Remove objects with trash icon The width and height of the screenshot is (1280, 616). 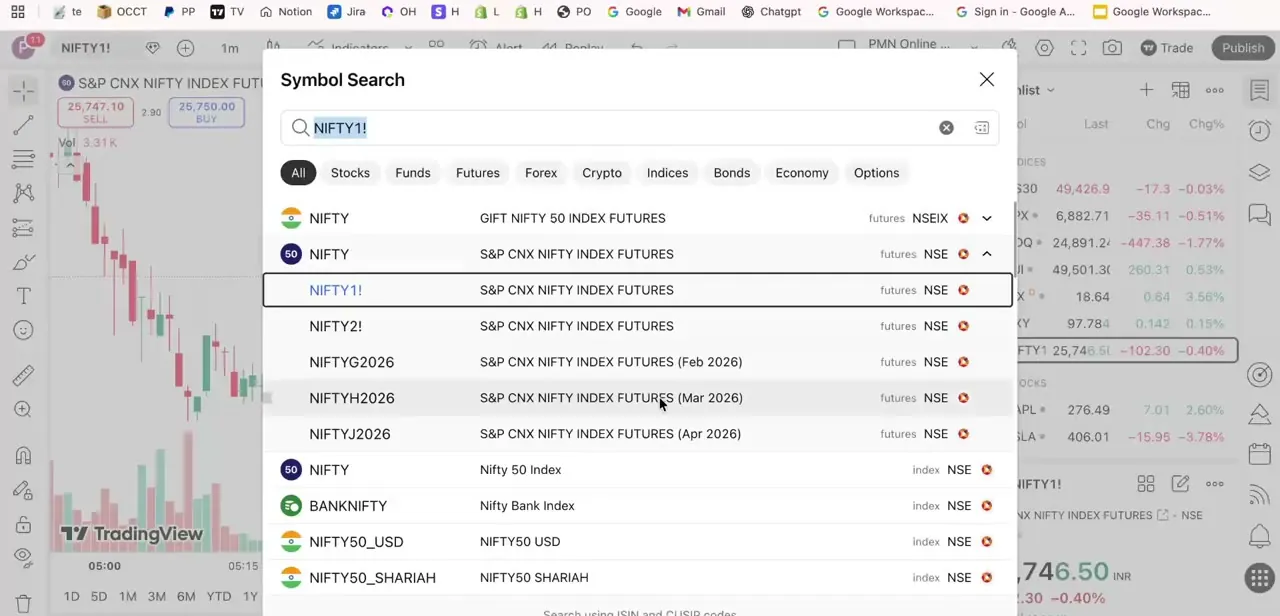coord(24,604)
